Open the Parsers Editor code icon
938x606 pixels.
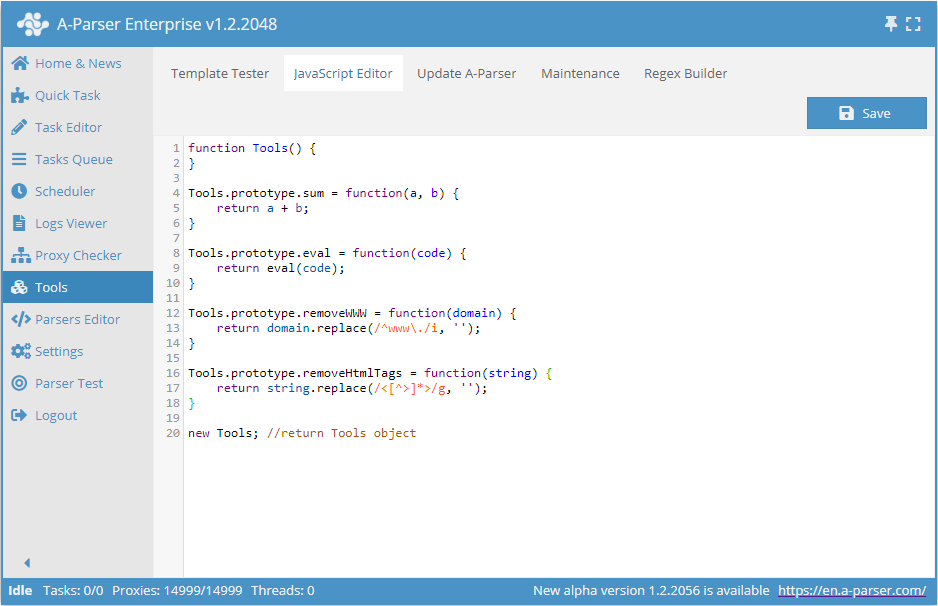[x=20, y=319]
